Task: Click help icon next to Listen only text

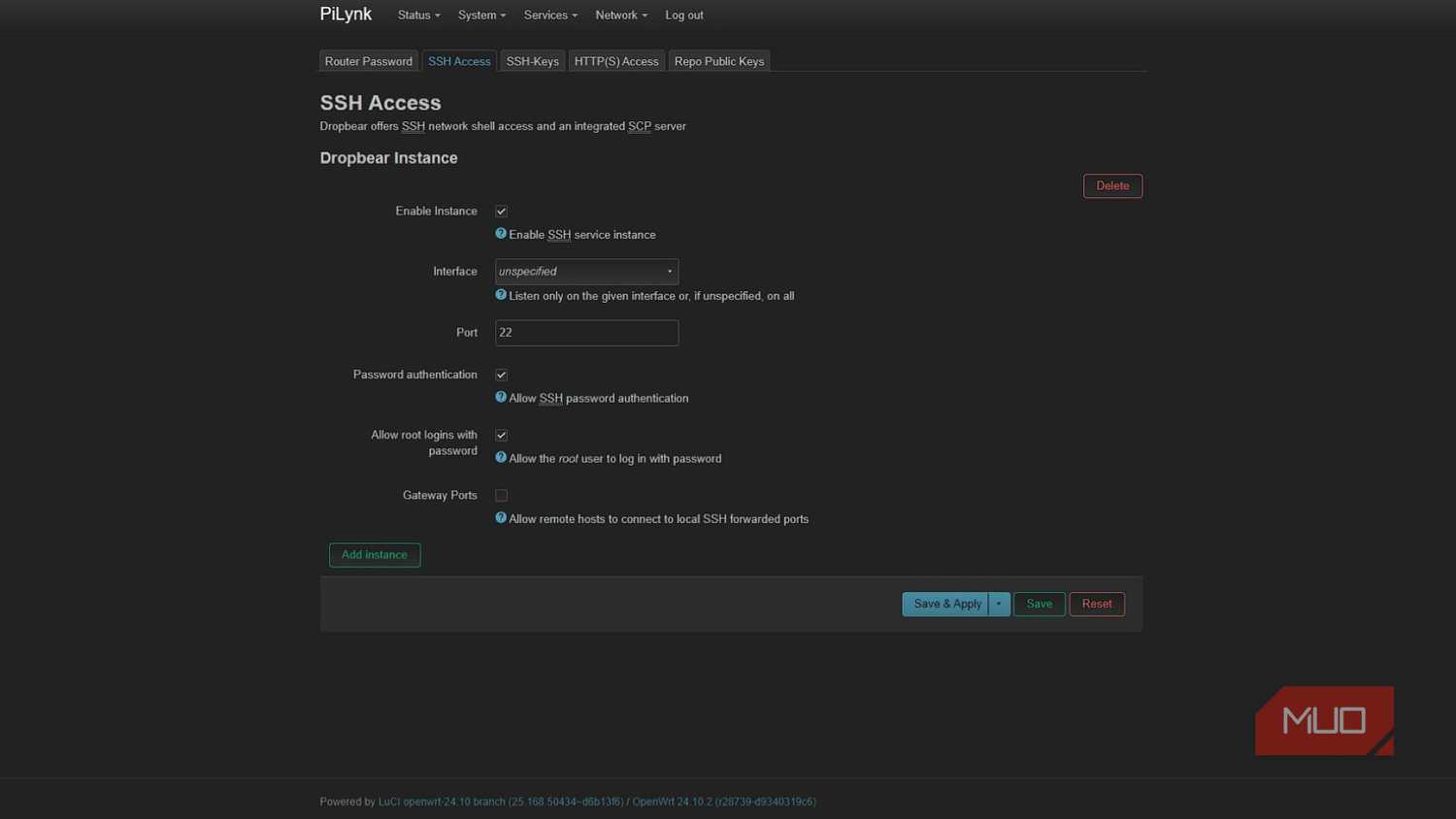Action: click(x=501, y=295)
